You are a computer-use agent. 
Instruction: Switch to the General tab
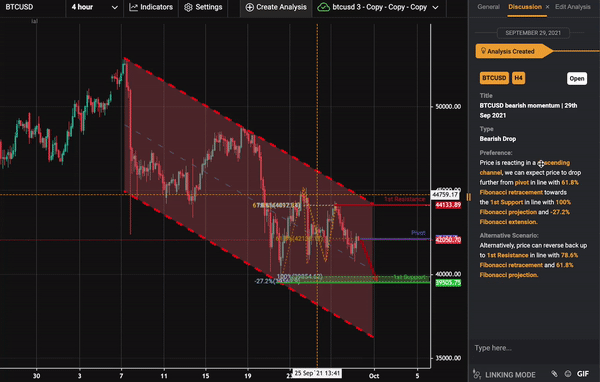pos(488,7)
